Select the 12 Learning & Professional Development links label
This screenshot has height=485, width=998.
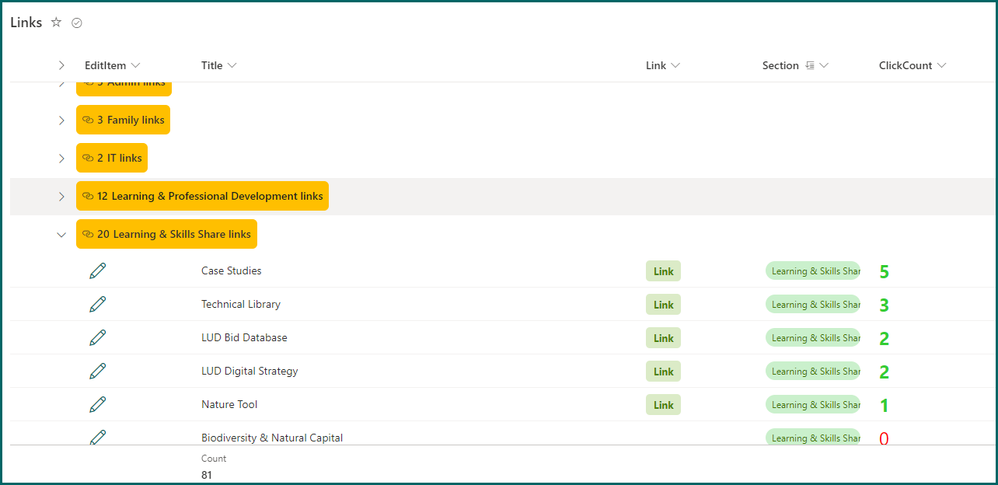(x=202, y=196)
